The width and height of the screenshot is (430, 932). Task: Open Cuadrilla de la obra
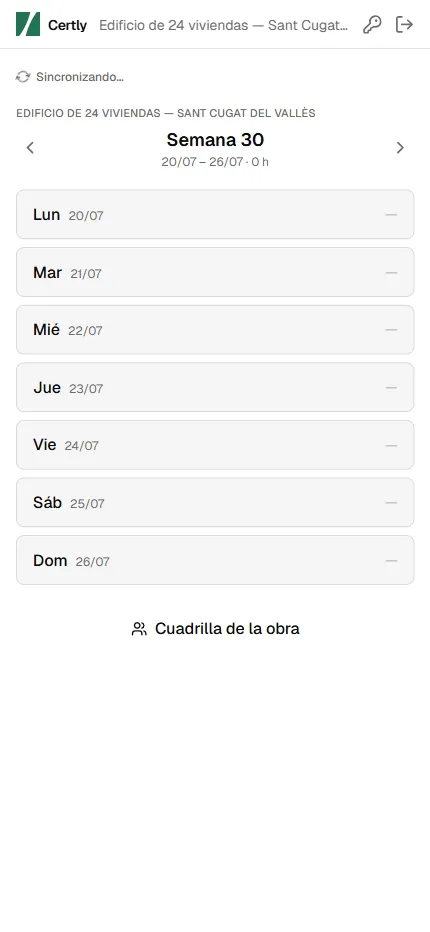tap(215, 629)
